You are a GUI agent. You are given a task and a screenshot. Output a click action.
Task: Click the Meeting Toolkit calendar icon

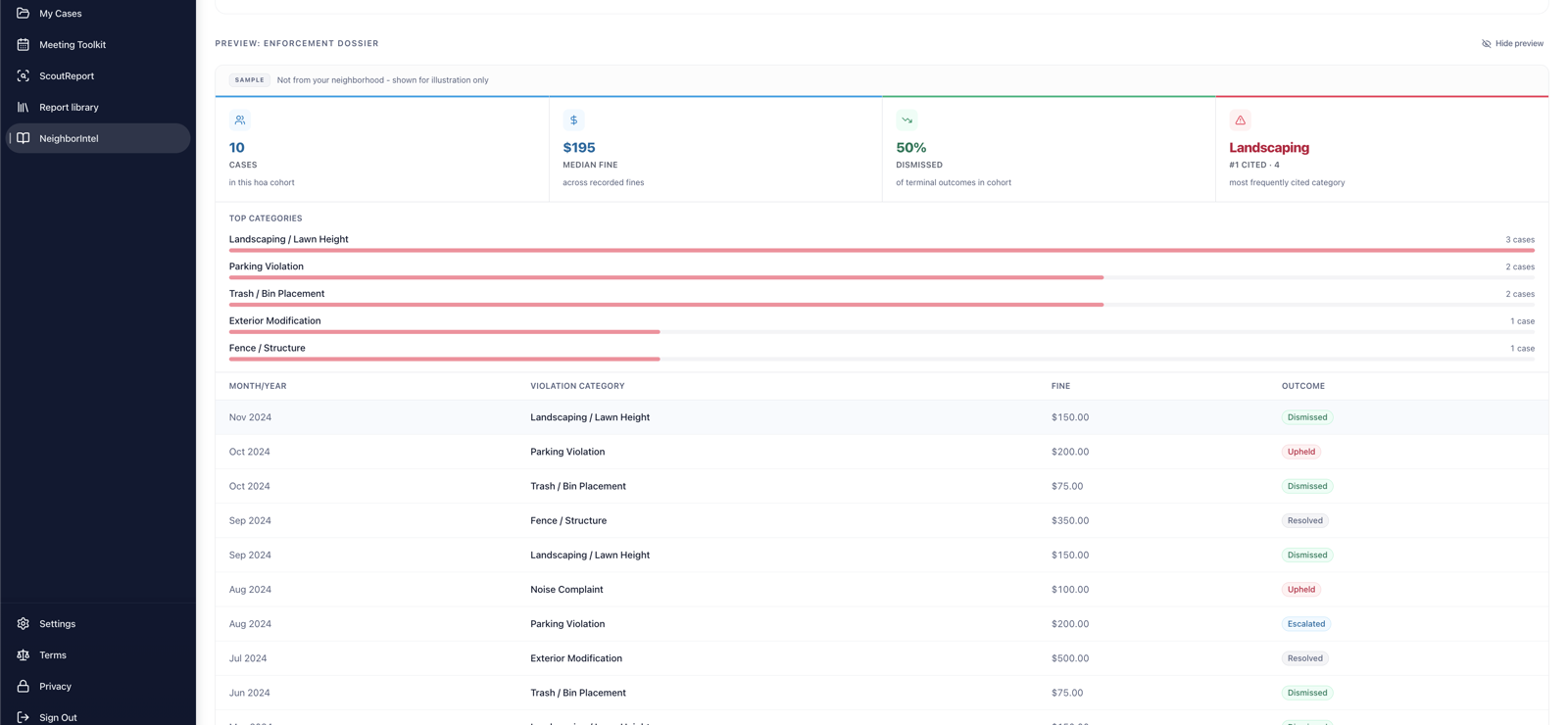coord(24,45)
